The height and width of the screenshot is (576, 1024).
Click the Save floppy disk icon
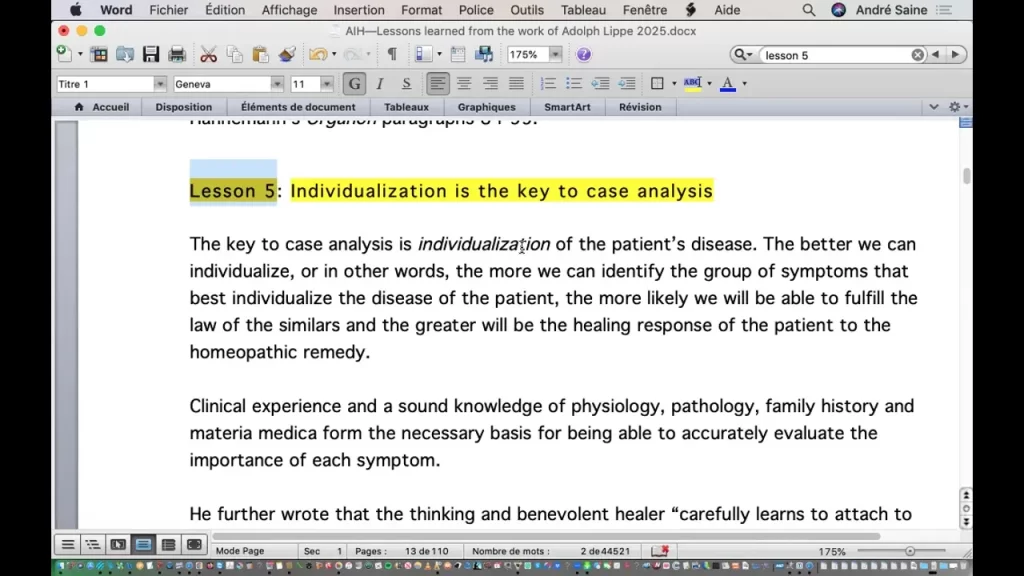pos(151,55)
